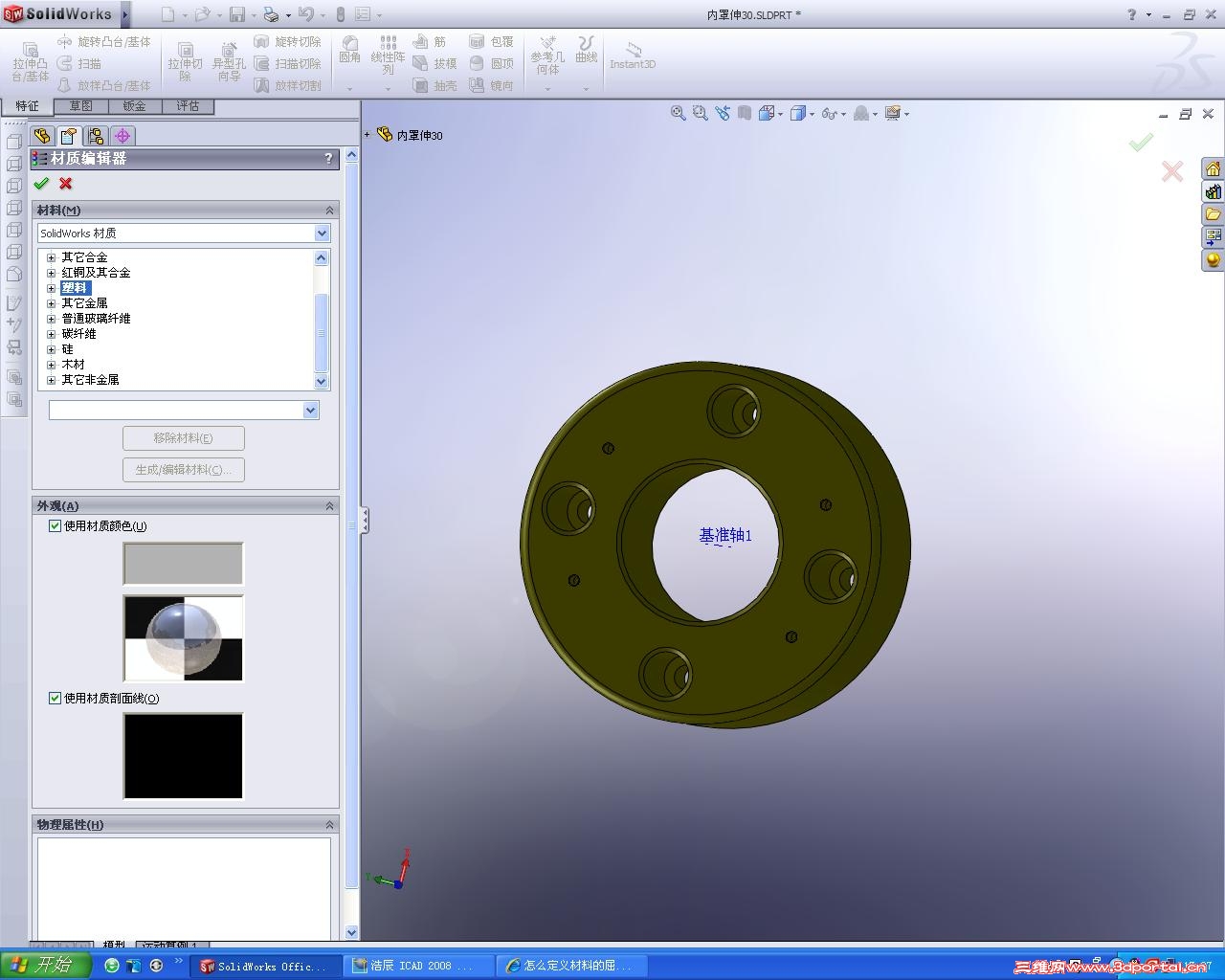Open the ConfigurationManager tab icon
This screenshot has height=980, width=1225.
coord(96,136)
